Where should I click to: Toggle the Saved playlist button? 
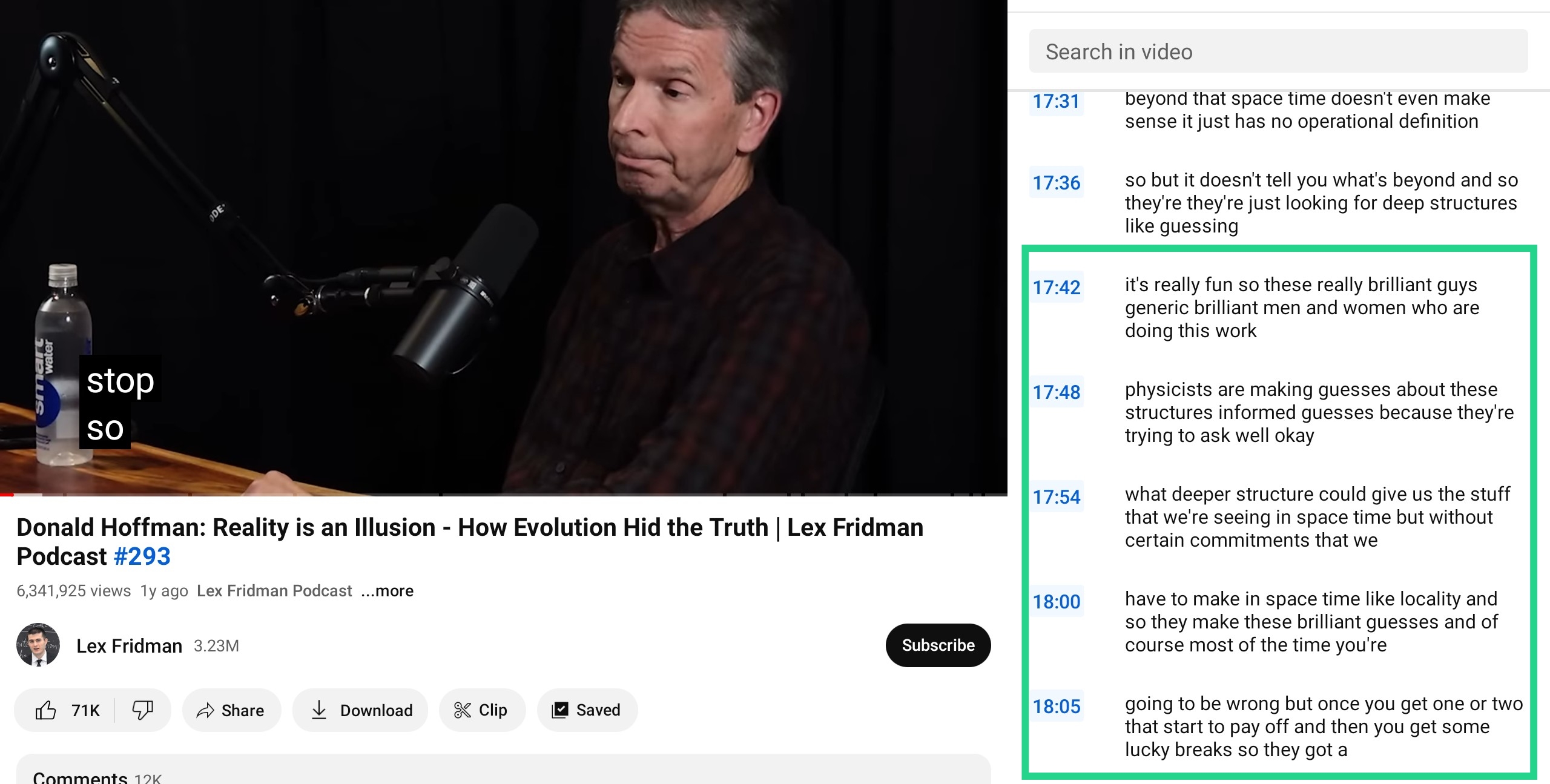click(587, 710)
